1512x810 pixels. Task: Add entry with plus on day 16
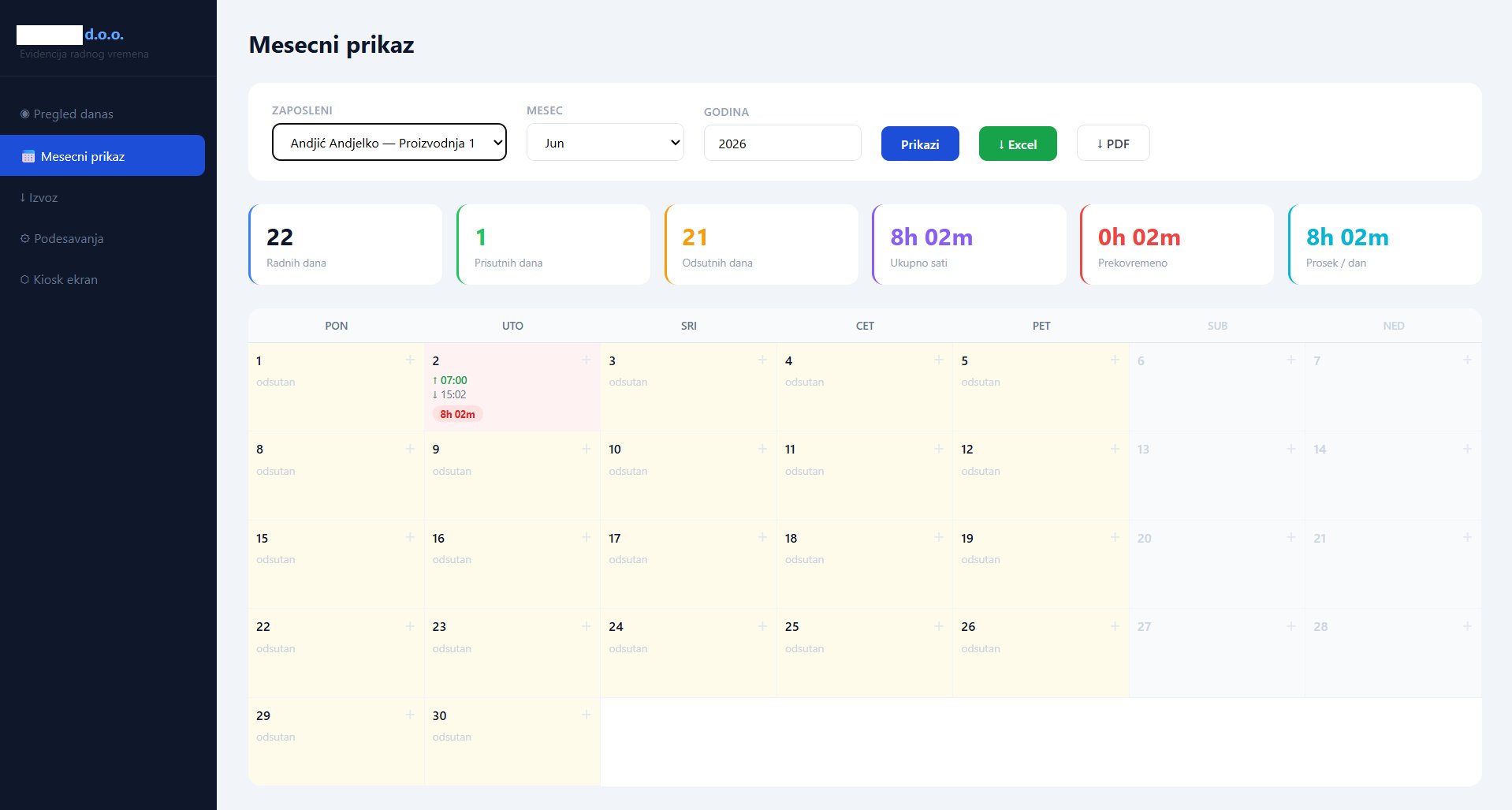pyautogui.click(x=586, y=537)
